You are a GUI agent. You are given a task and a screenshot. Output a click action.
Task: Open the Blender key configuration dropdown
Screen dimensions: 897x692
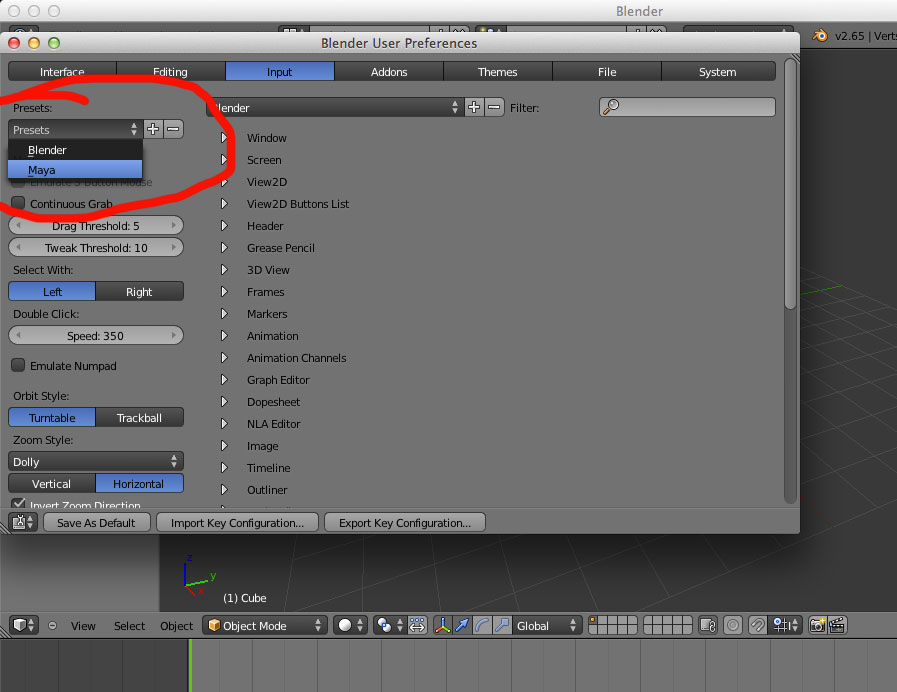pyautogui.click(x=334, y=107)
